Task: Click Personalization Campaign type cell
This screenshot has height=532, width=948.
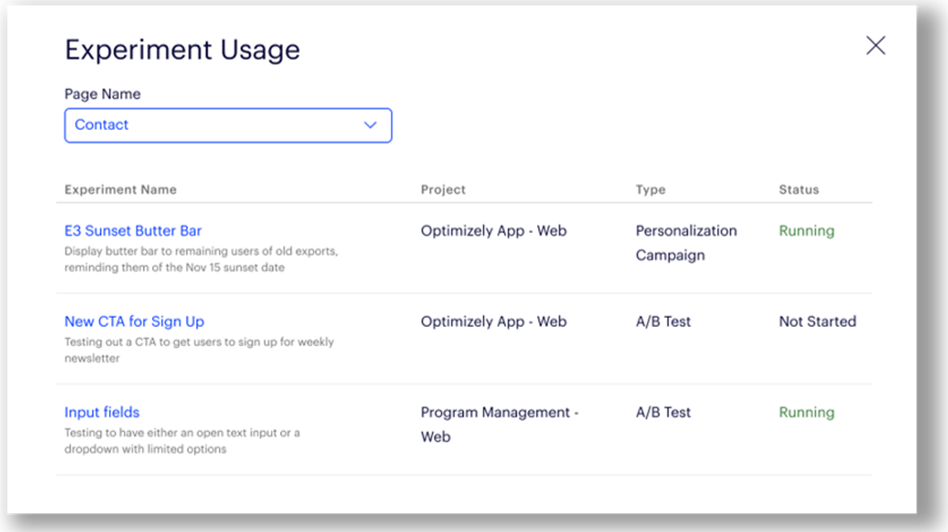Action: [x=686, y=243]
